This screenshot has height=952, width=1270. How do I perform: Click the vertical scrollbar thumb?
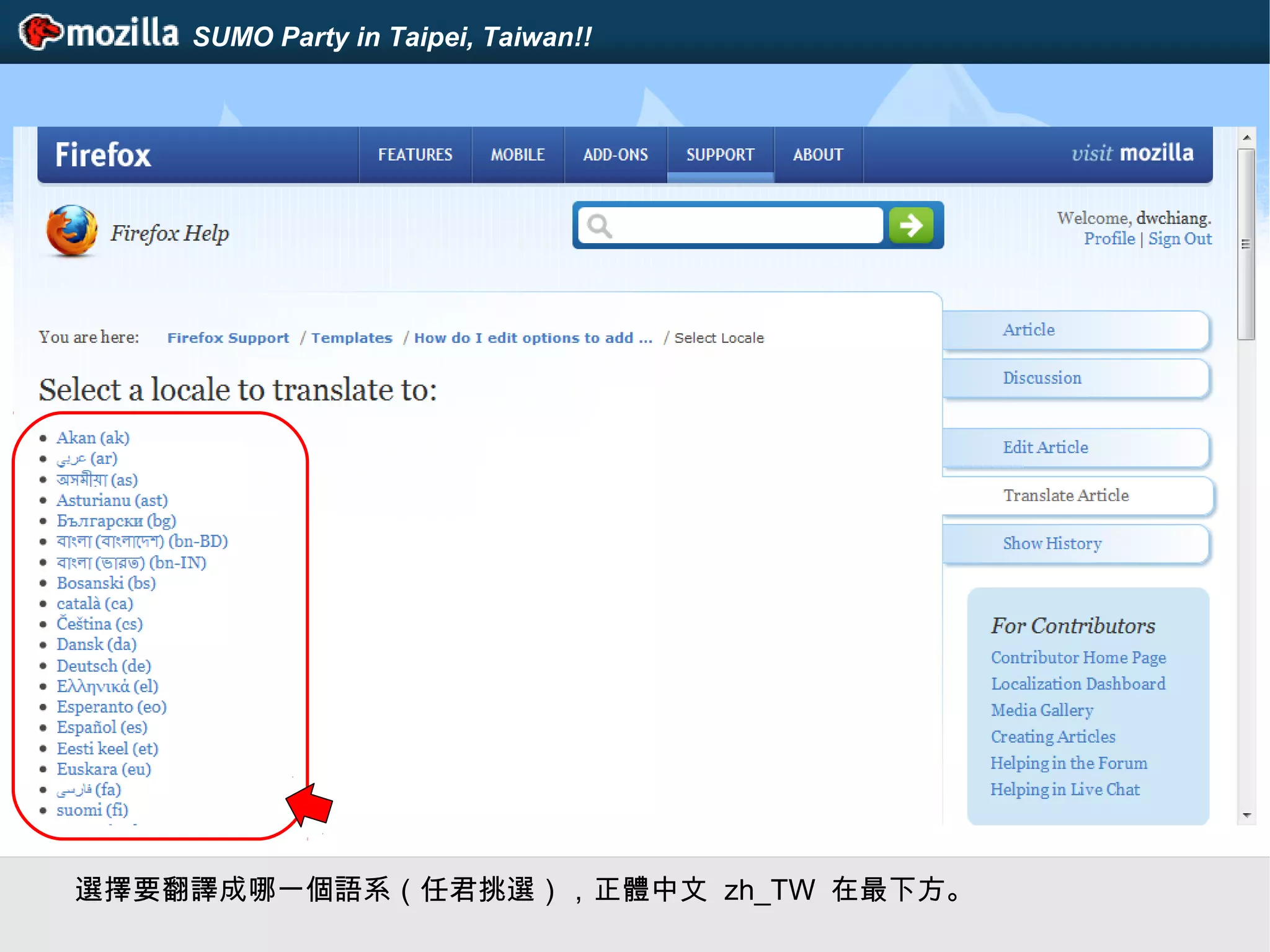[x=1246, y=244]
